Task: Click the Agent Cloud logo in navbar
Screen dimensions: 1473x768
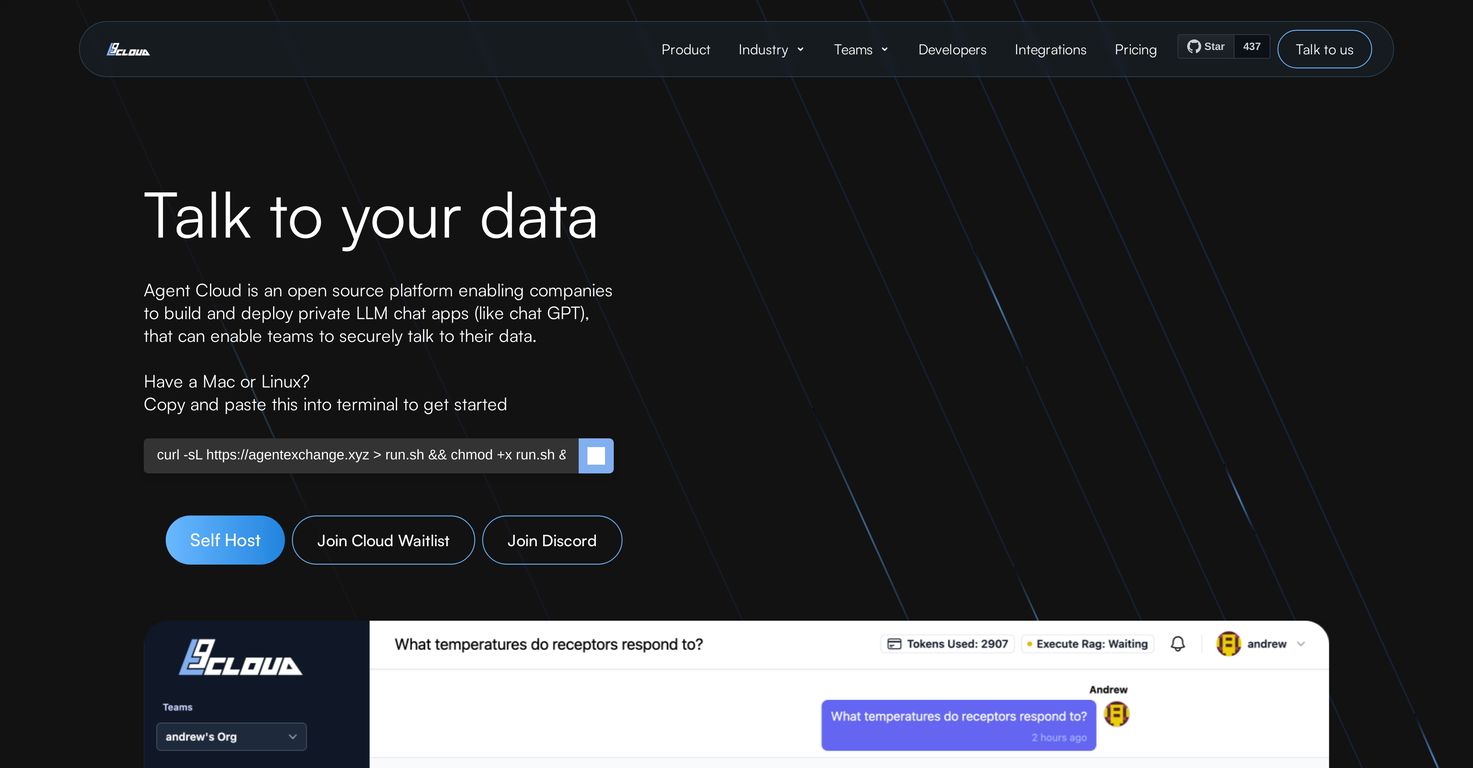Action: click(128, 49)
